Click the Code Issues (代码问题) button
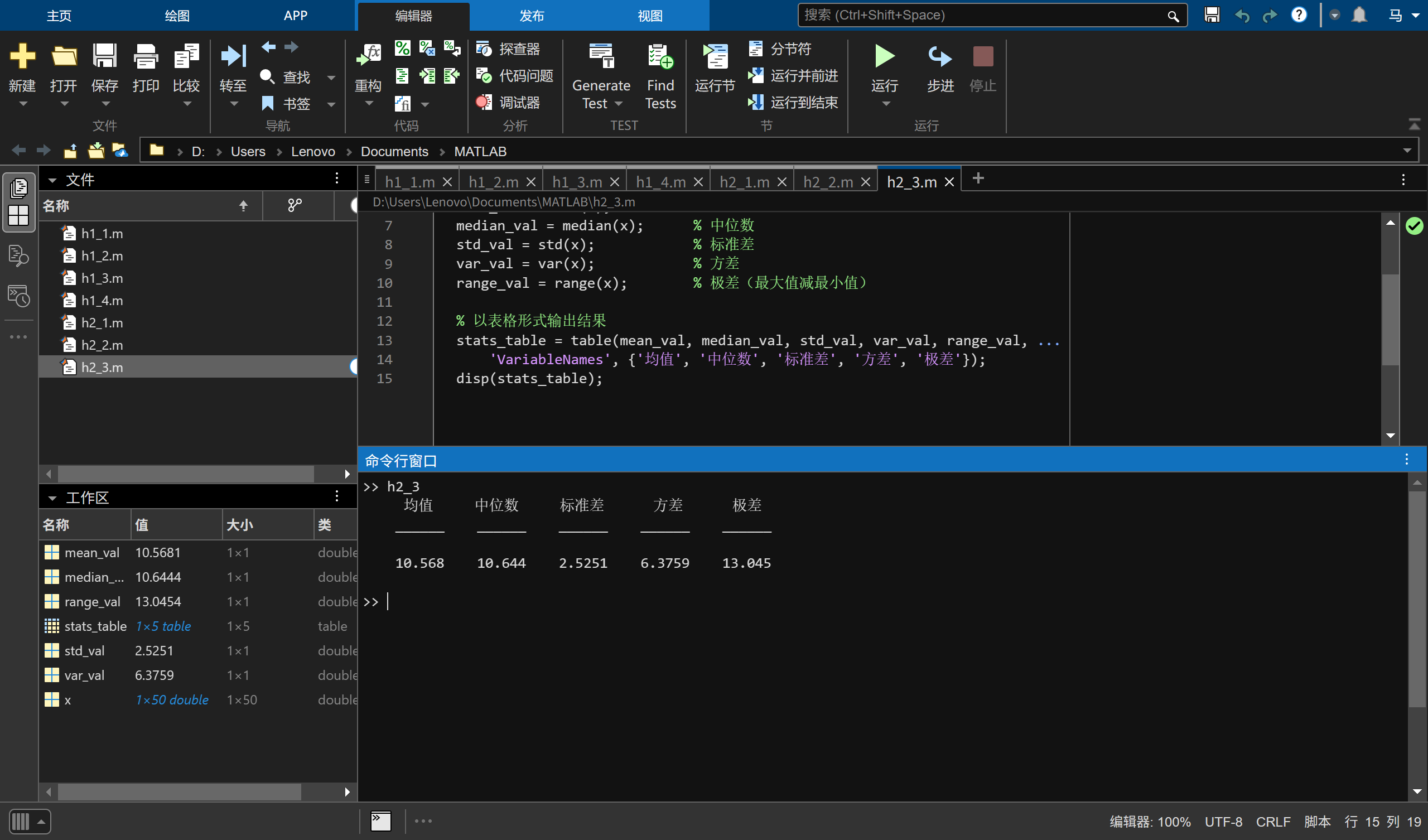This screenshot has height=840, width=1428. point(515,76)
